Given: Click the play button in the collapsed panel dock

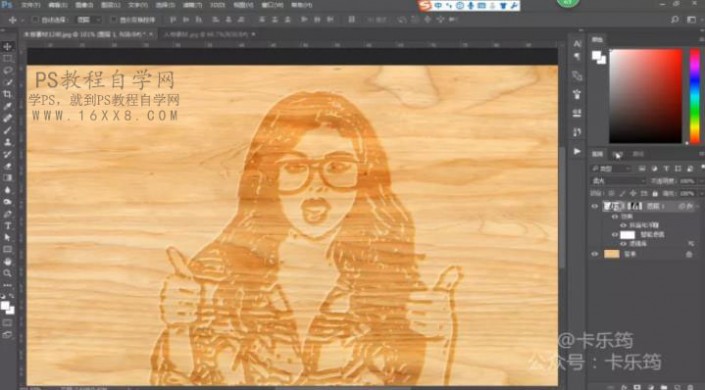Looking at the screenshot, I should coord(577,151).
